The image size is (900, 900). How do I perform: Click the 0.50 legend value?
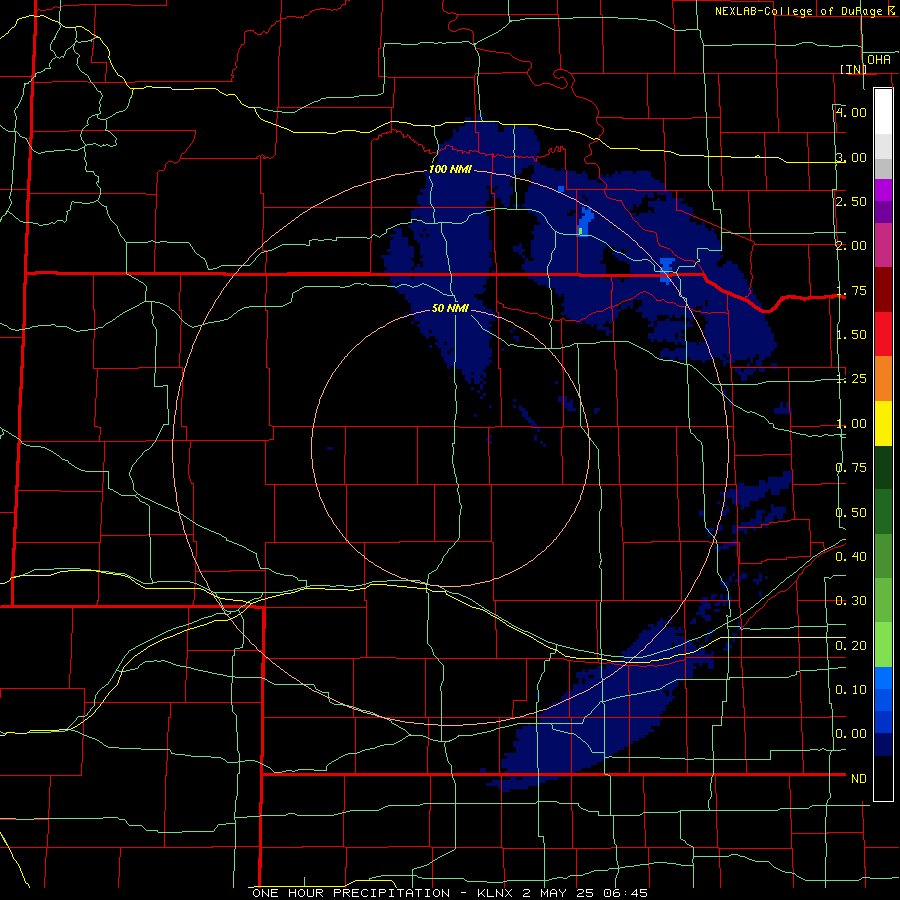tap(851, 513)
